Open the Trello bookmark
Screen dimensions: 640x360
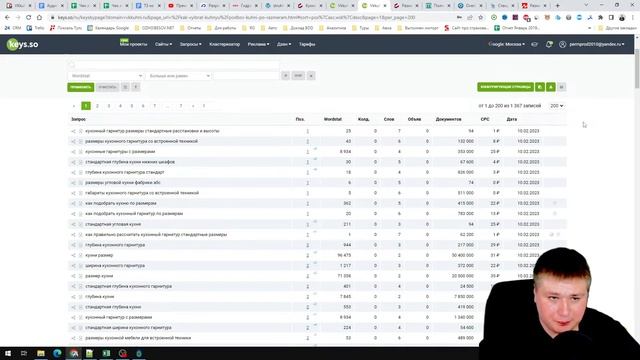[35, 28]
